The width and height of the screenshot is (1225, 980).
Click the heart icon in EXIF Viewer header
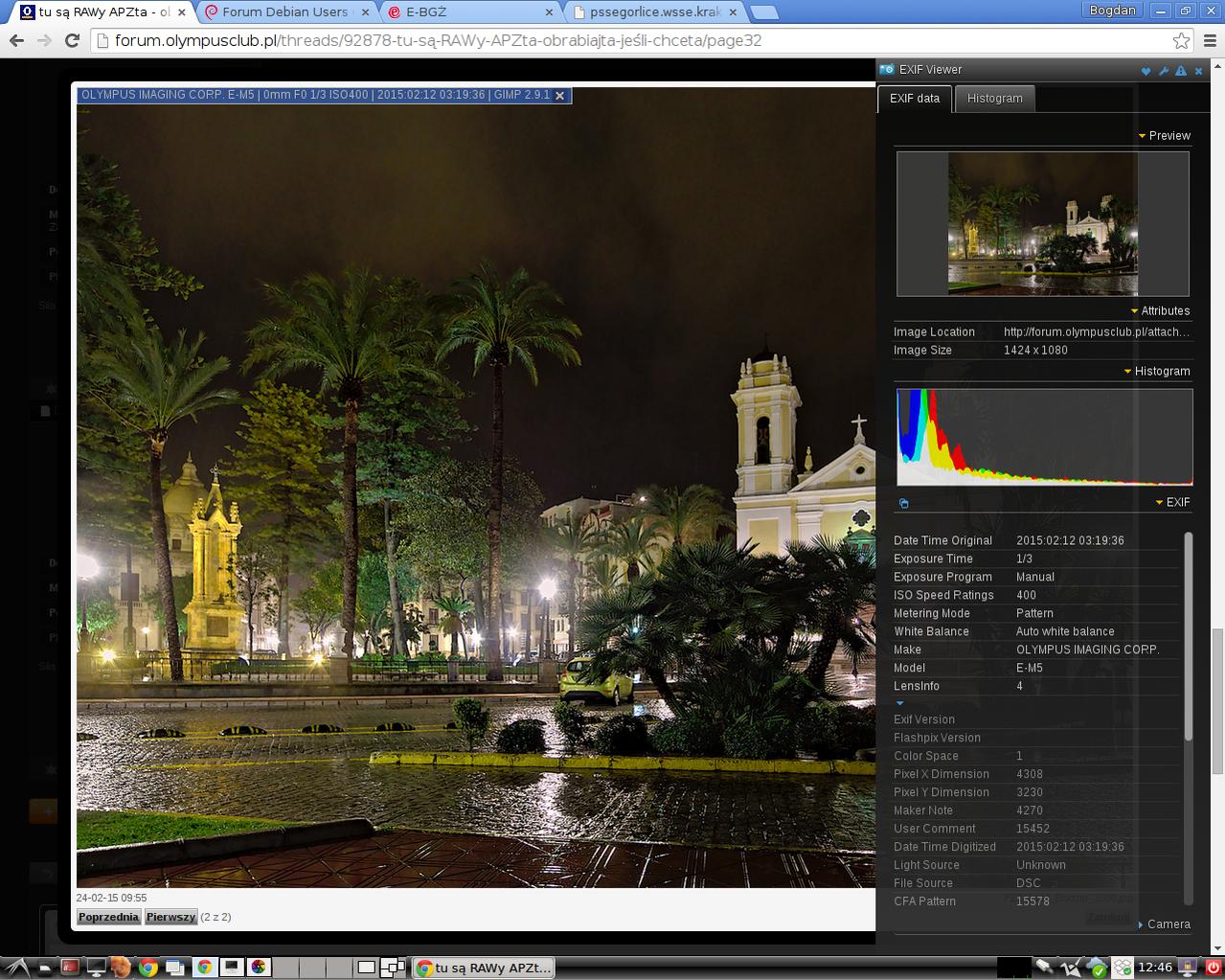[1146, 71]
